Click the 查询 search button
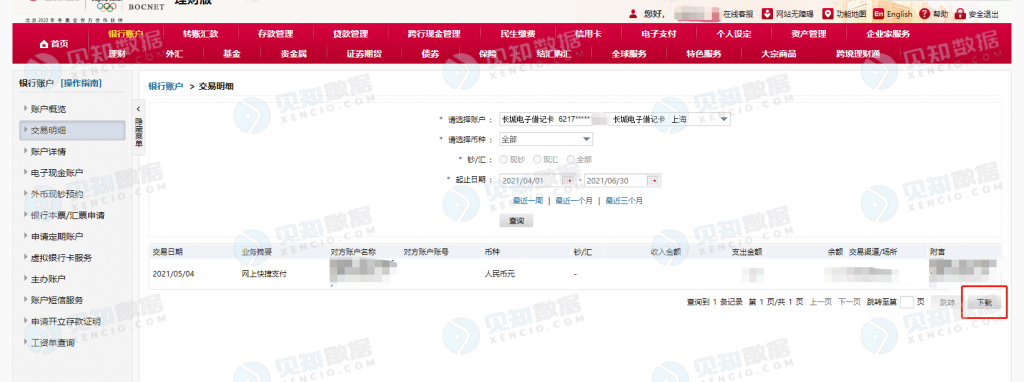Viewport: 1024px width, 382px height. (516, 221)
